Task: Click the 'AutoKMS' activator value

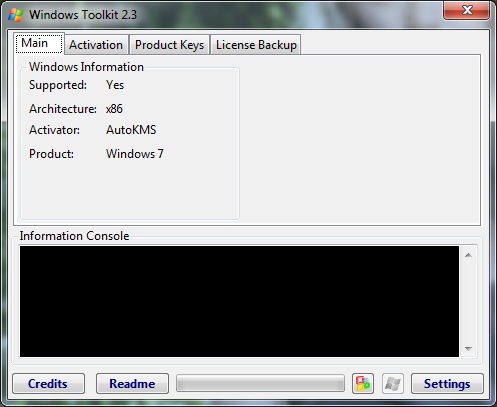Action: [131, 130]
